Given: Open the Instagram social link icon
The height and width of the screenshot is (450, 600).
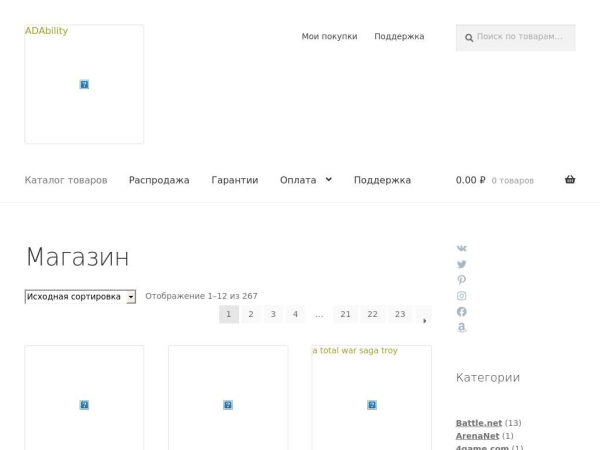Looking at the screenshot, I should pyautogui.click(x=461, y=296).
